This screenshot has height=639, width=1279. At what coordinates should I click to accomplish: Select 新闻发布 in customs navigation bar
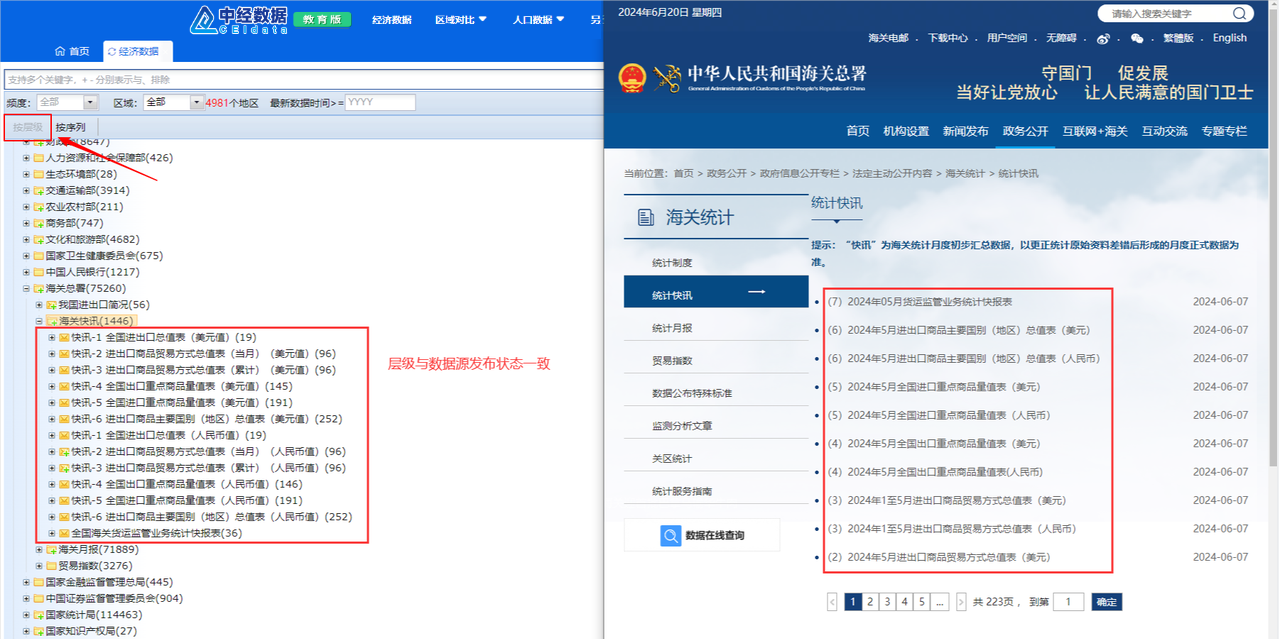point(965,131)
